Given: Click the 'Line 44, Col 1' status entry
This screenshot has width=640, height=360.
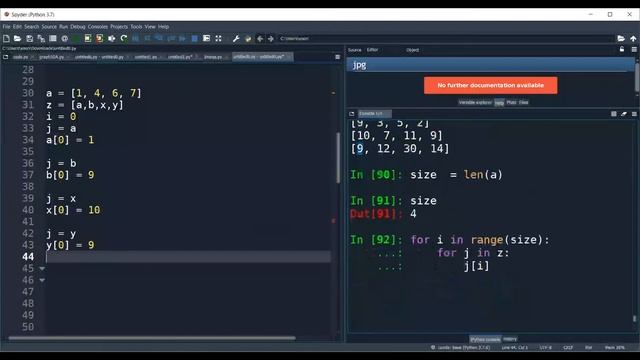Looking at the screenshot, I should click(x=515, y=347).
